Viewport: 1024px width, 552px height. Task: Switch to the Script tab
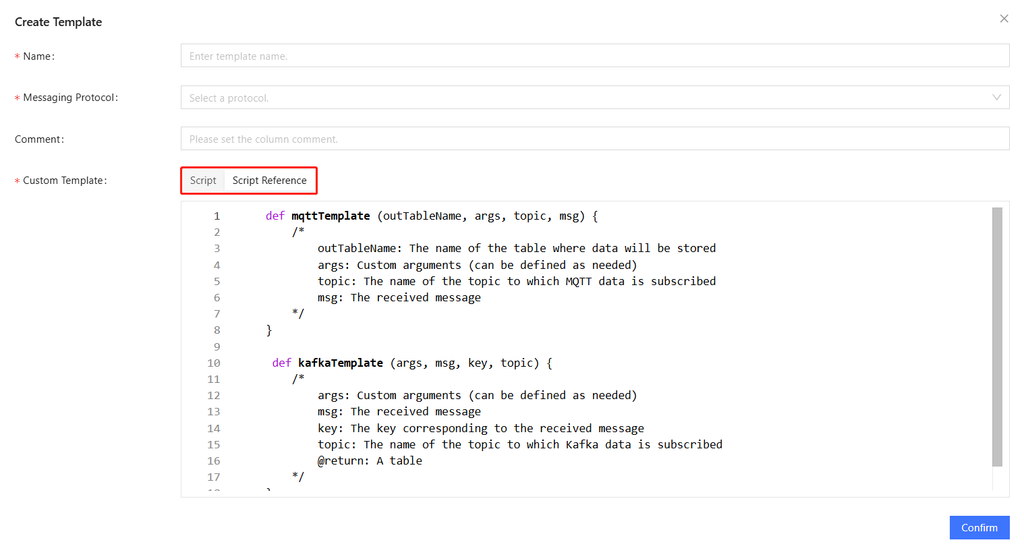click(203, 181)
